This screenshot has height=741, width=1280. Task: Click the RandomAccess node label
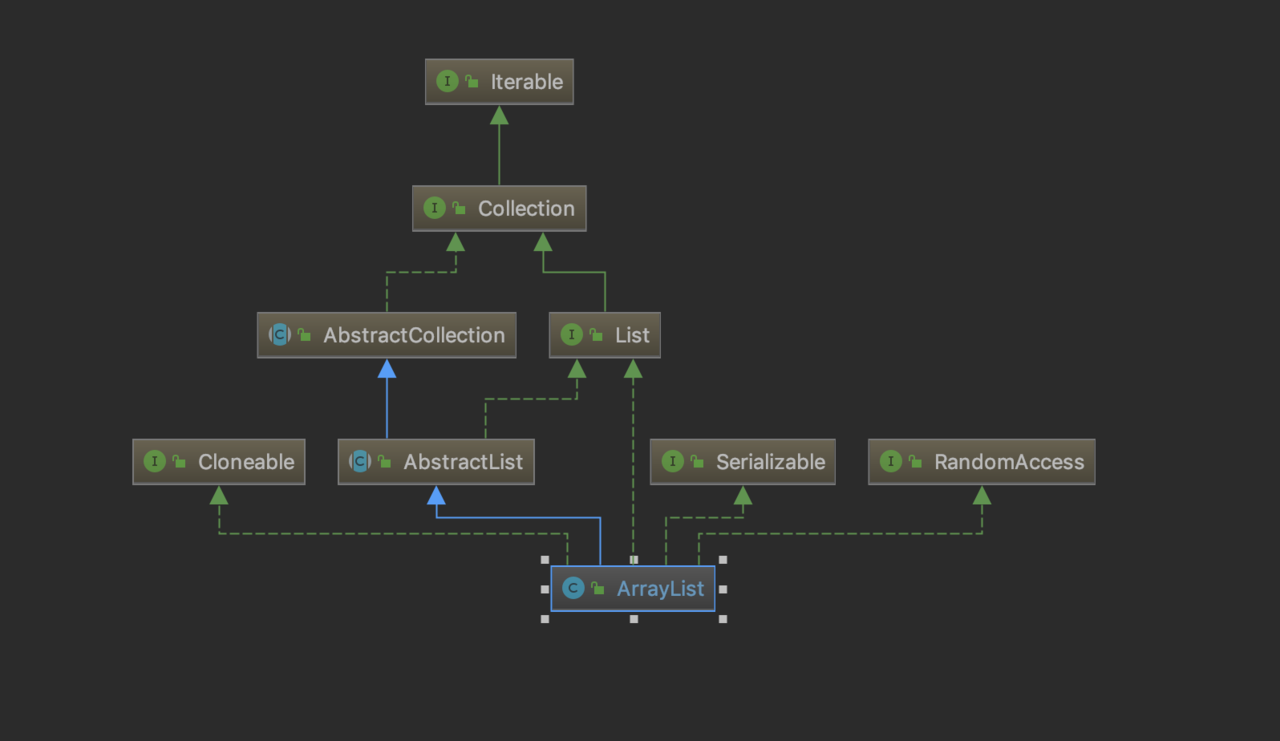(x=1009, y=462)
